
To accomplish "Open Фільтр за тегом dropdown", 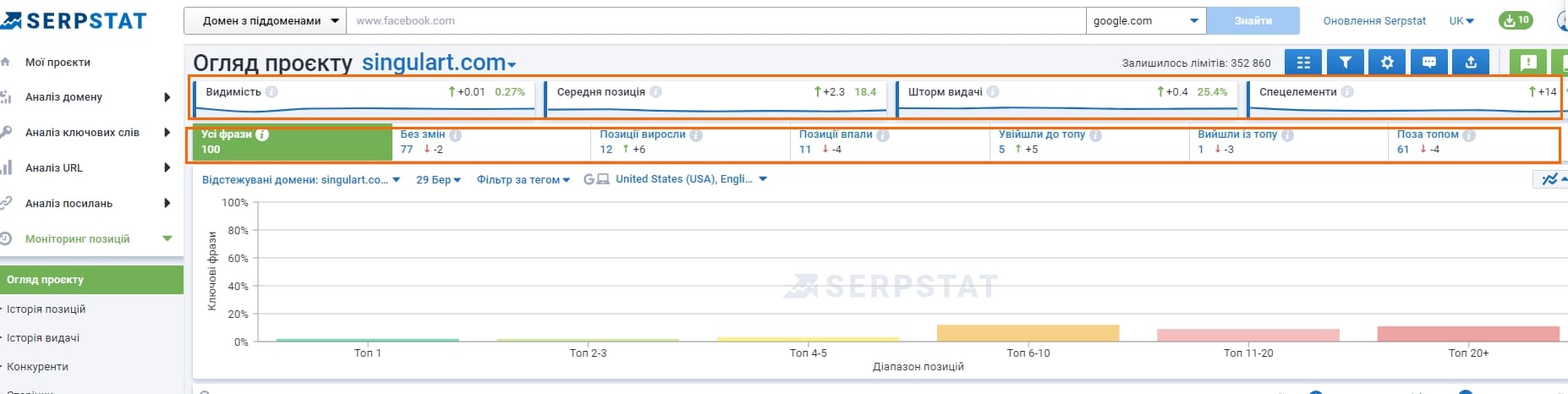I will (x=524, y=179).
